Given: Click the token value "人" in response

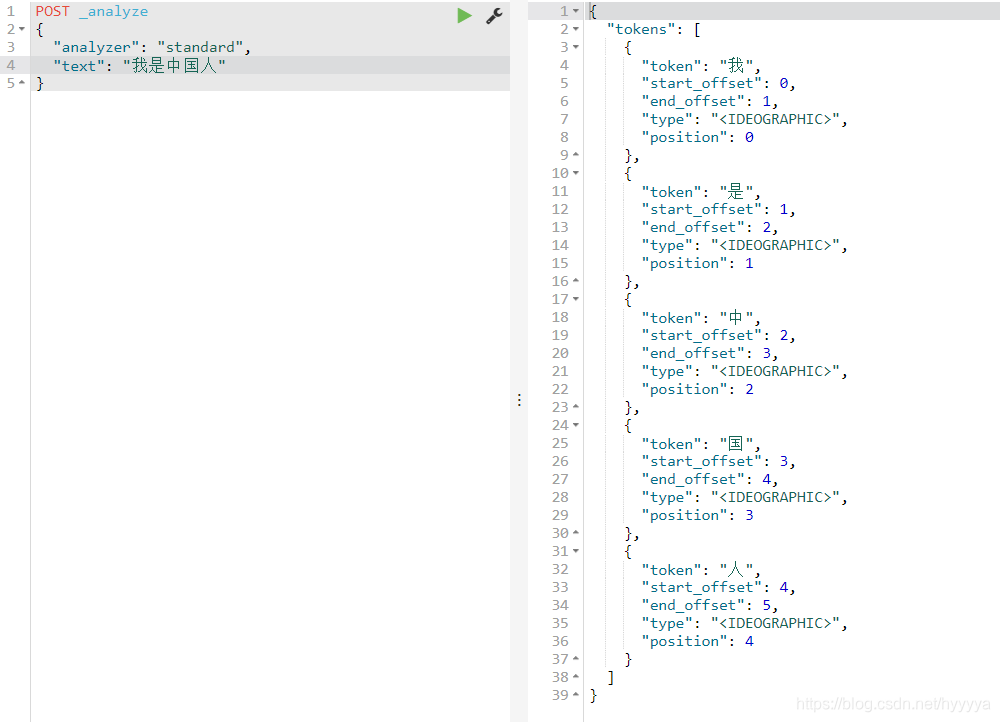Looking at the screenshot, I should coord(736,569).
